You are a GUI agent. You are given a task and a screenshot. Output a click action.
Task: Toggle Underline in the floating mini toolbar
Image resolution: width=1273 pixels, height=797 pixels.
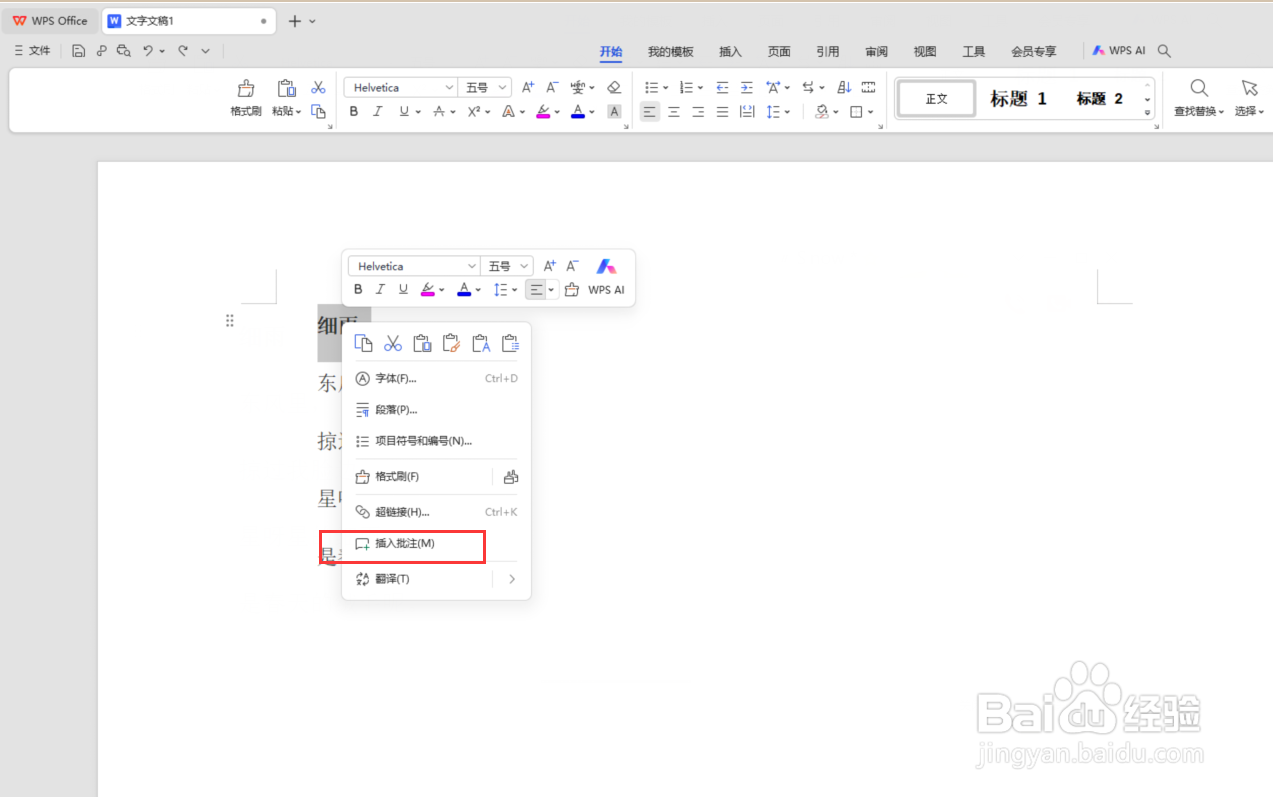403,290
